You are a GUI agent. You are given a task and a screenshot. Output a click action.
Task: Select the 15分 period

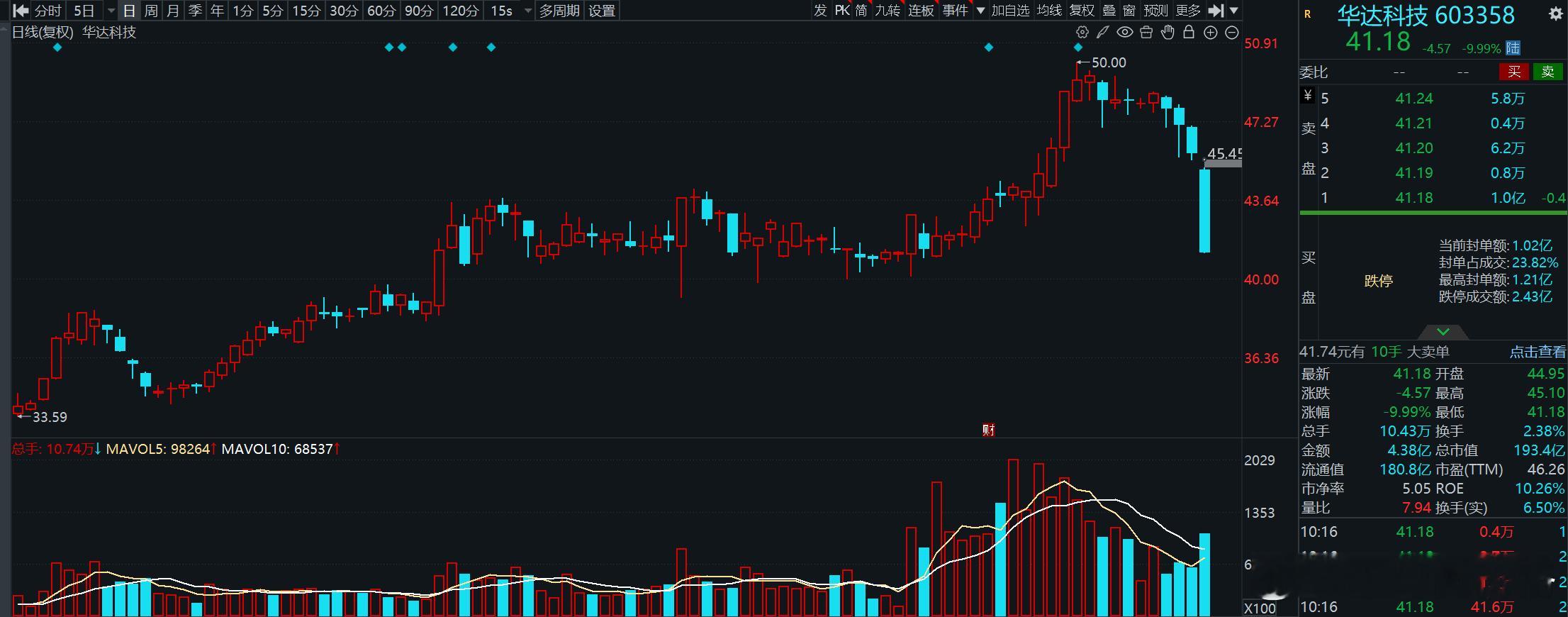306,11
